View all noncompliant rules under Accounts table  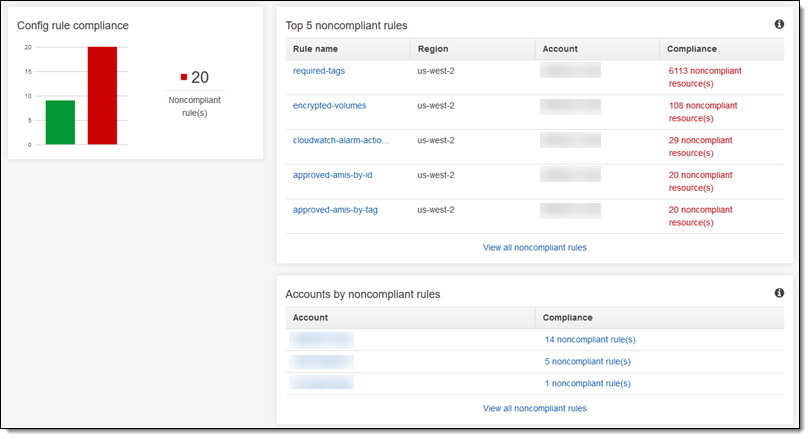pyautogui.click(x=534, y=408)
